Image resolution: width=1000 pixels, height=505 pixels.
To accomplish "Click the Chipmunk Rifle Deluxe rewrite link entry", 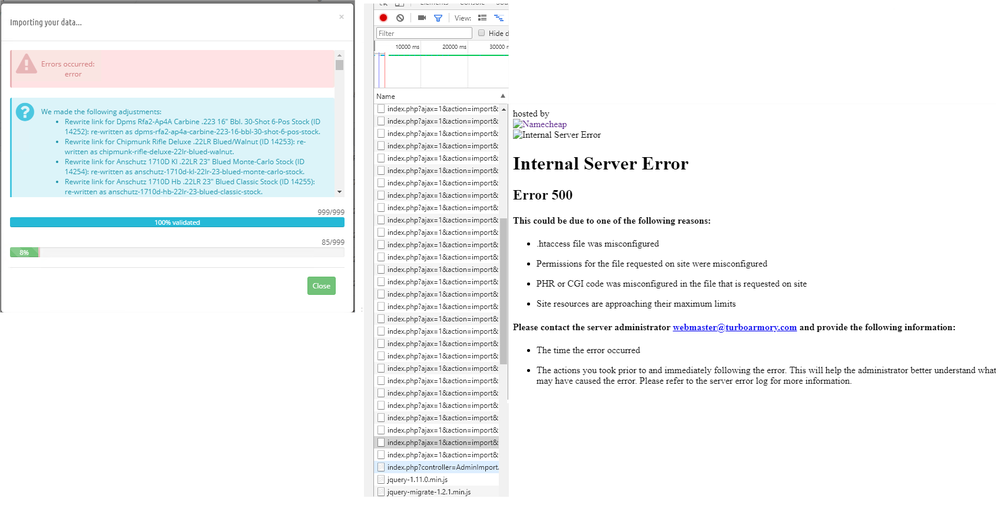I will click(x=185, y=147).
